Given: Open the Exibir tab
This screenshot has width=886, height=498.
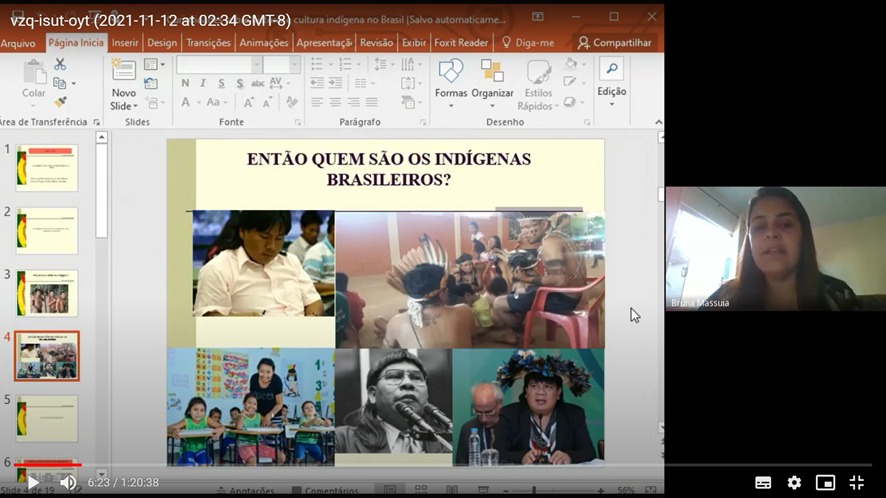Looking at the screenshot, I should [414, 42].
